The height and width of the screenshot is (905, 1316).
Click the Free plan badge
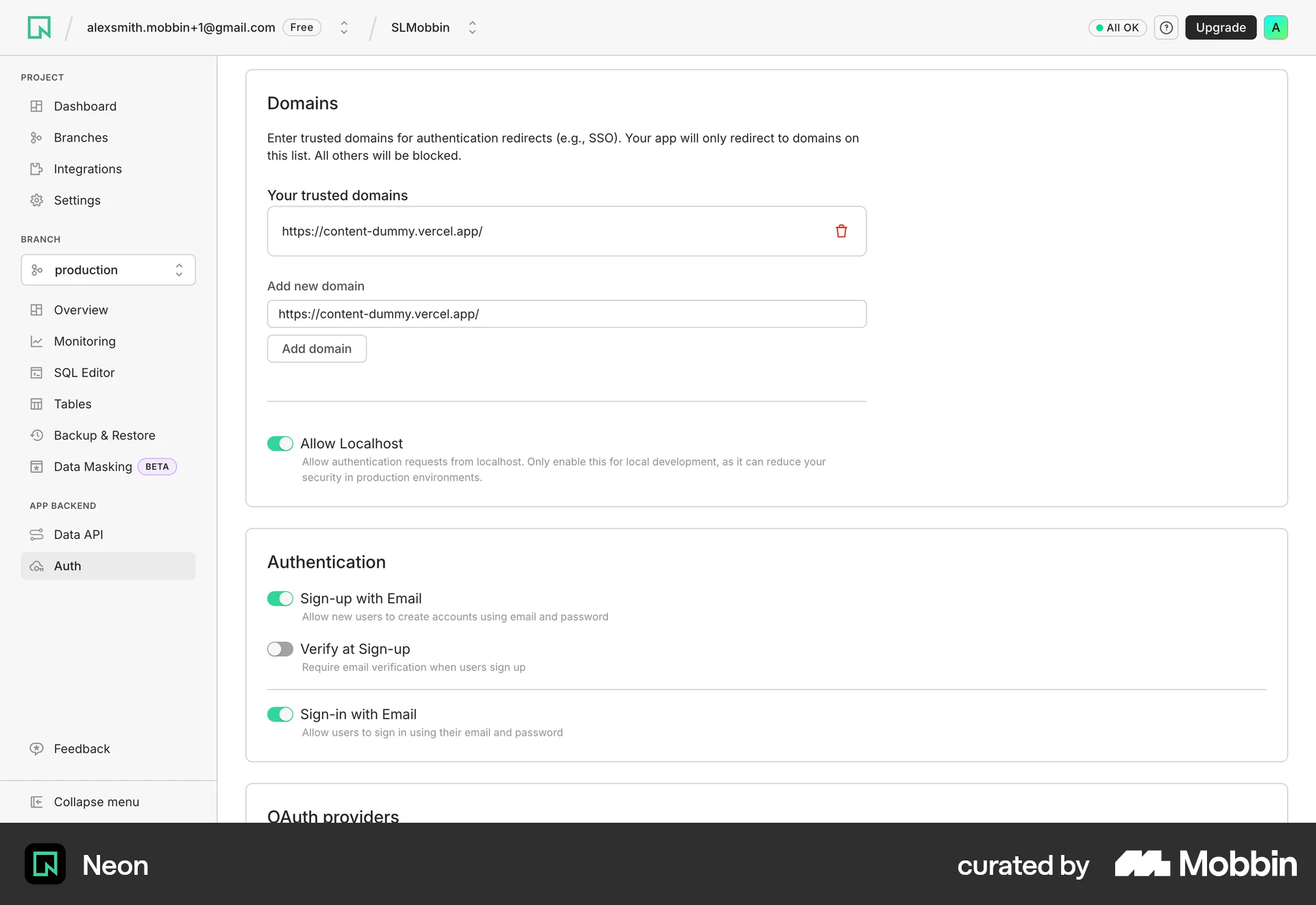point(302,27)
